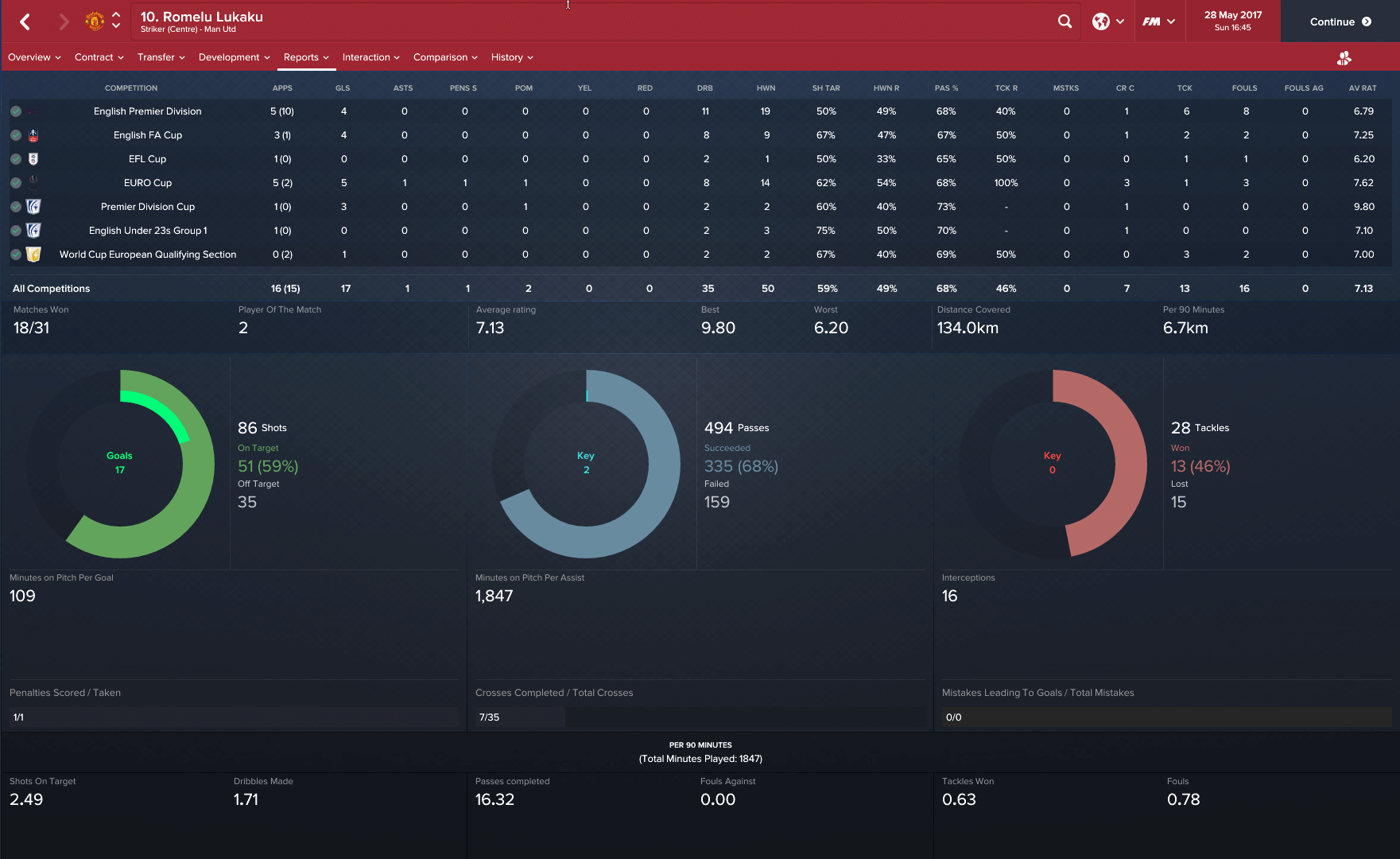Toggle the EFL Cup checkmark
1400x859 pixels.
(16, 159)
